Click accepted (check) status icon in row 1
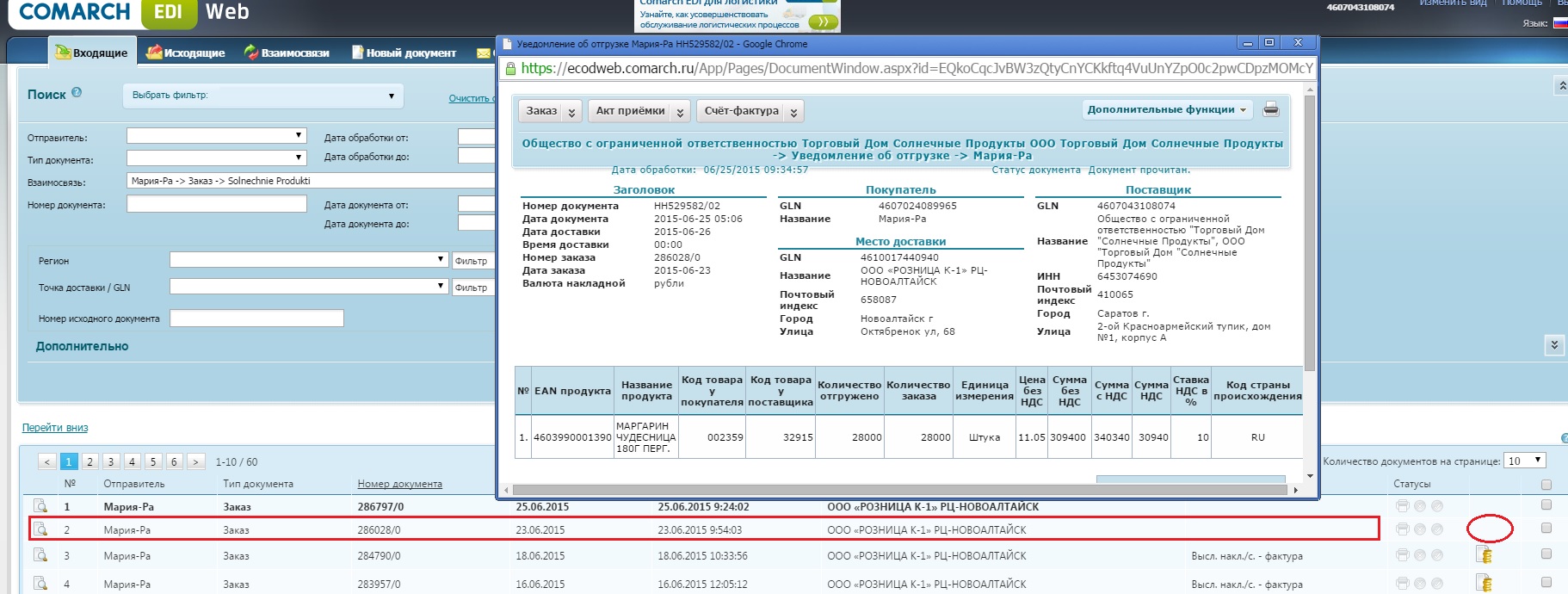This screenshot has height=594, width=1568. 1437,506
